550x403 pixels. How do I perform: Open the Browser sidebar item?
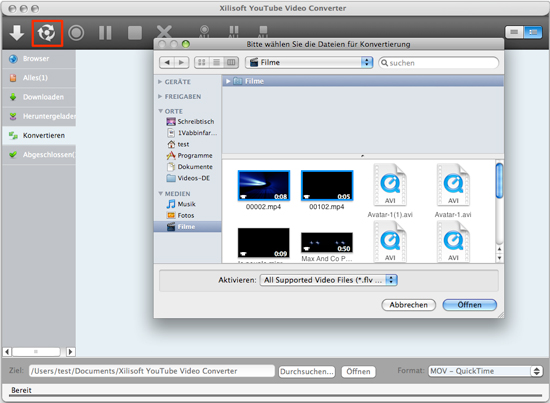[x=39, y=59]
